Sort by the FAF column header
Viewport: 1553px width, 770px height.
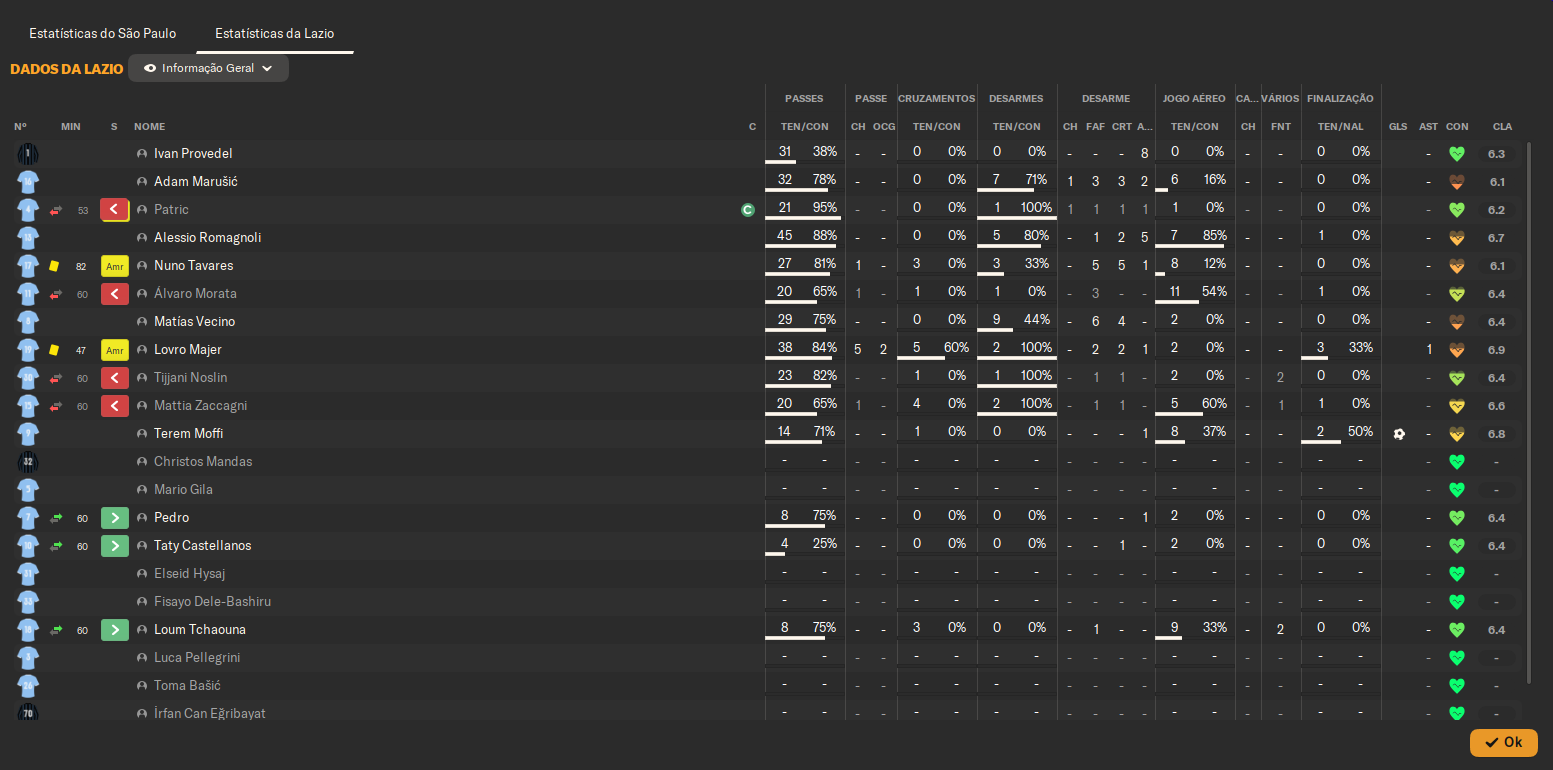[1096, 127]
